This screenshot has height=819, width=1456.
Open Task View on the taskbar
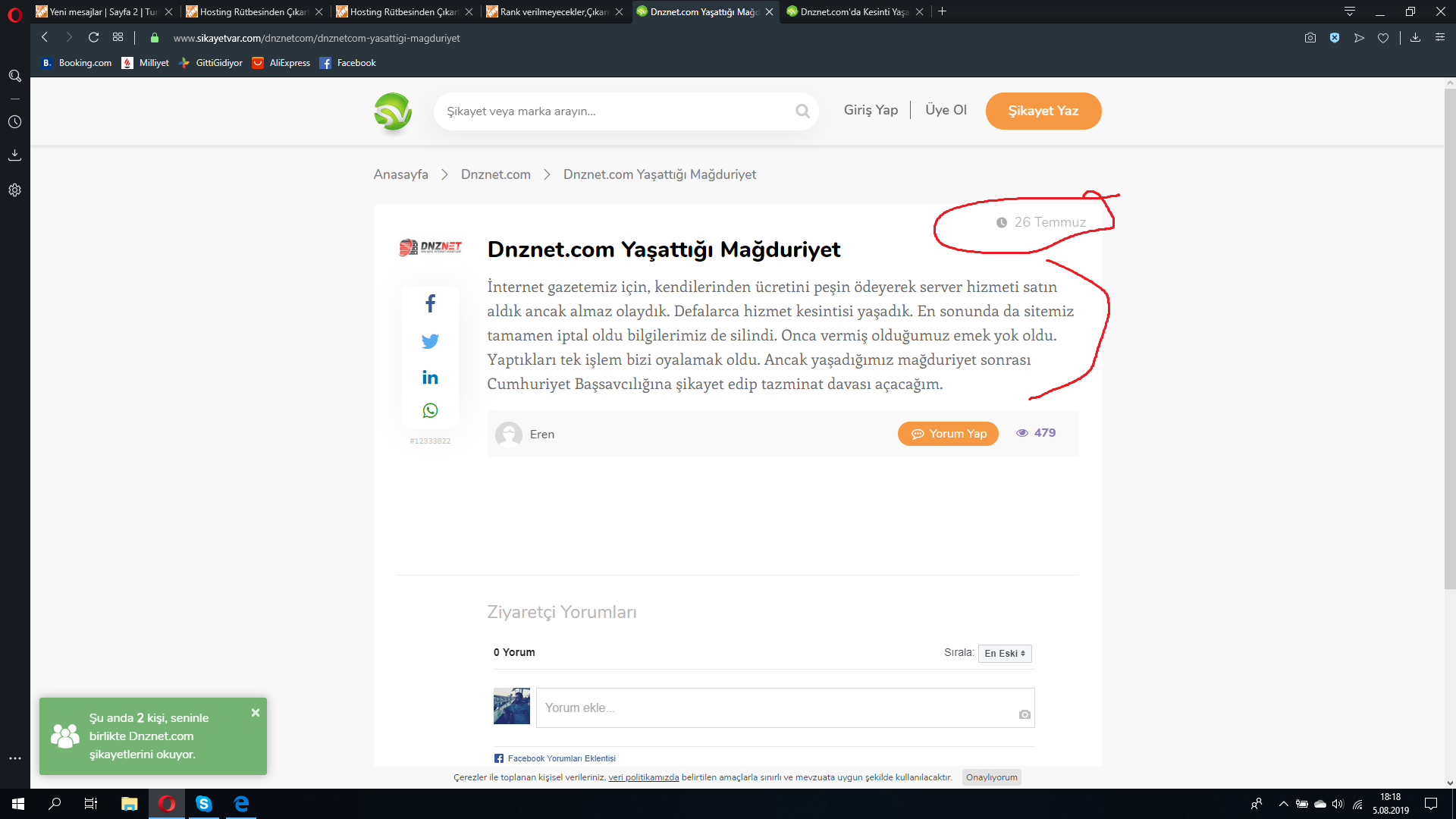click(x=91, y=804)
